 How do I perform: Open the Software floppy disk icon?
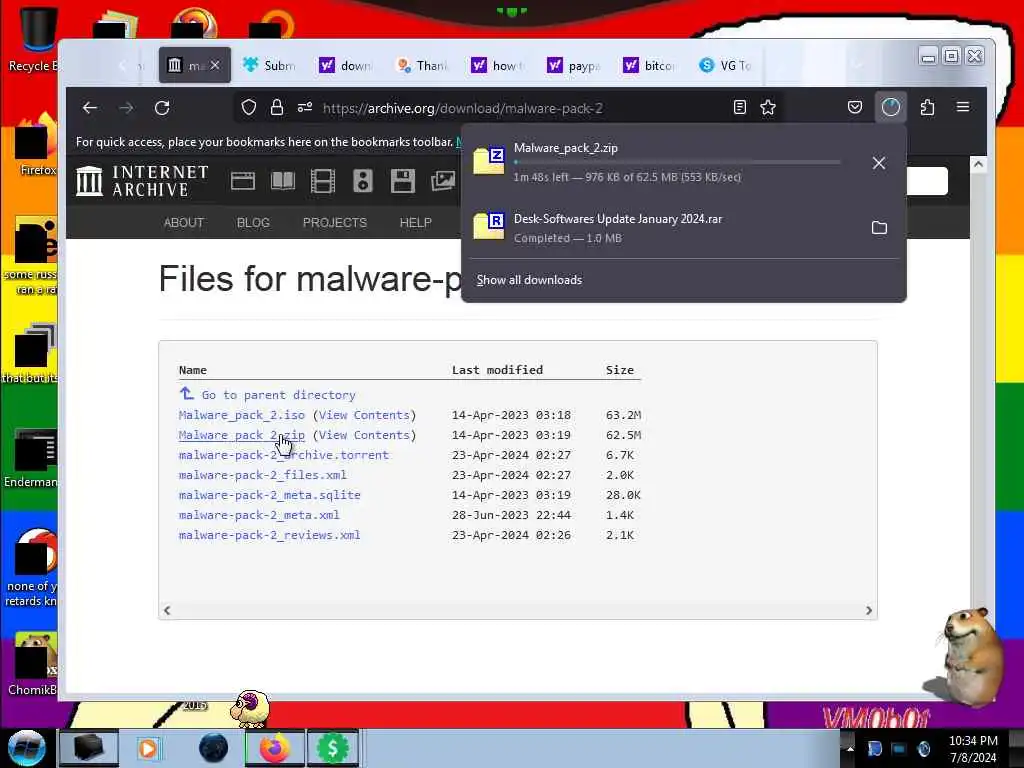coord(403,181)
